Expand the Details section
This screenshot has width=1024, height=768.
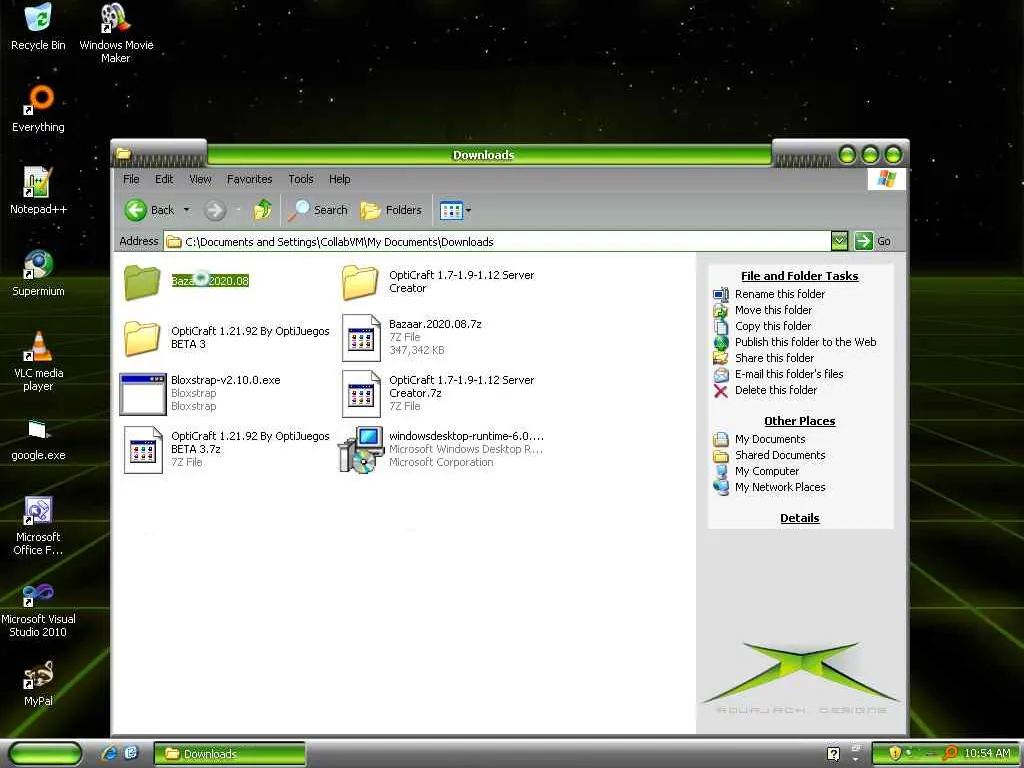click(x=799, y=518)
